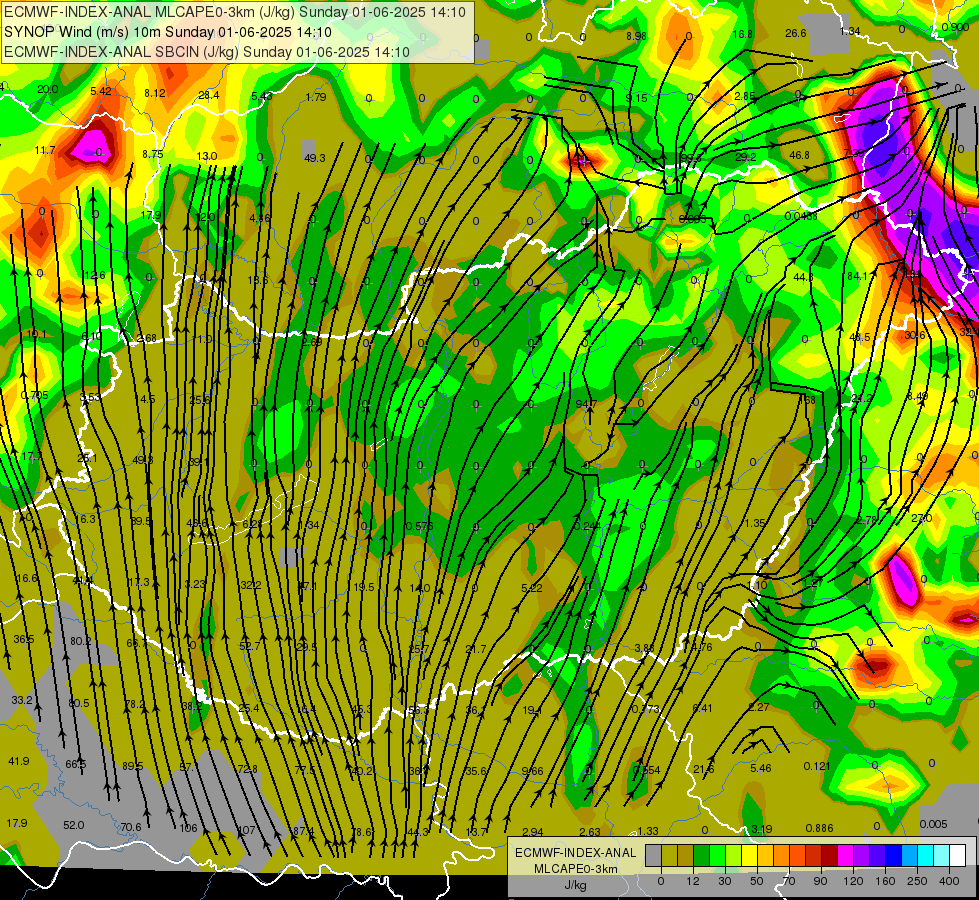Click the map value 107
The height and width of the screenshot is (900, 979).
click(247, 830)
